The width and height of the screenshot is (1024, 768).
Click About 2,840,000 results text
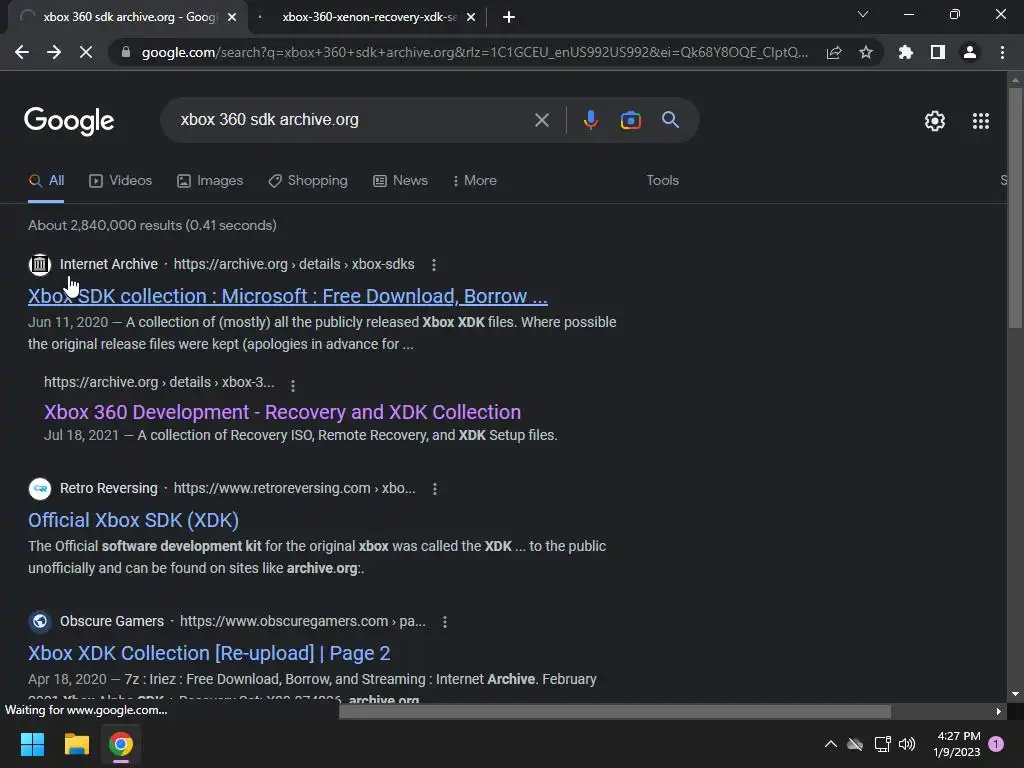click(x=152, y=225)
